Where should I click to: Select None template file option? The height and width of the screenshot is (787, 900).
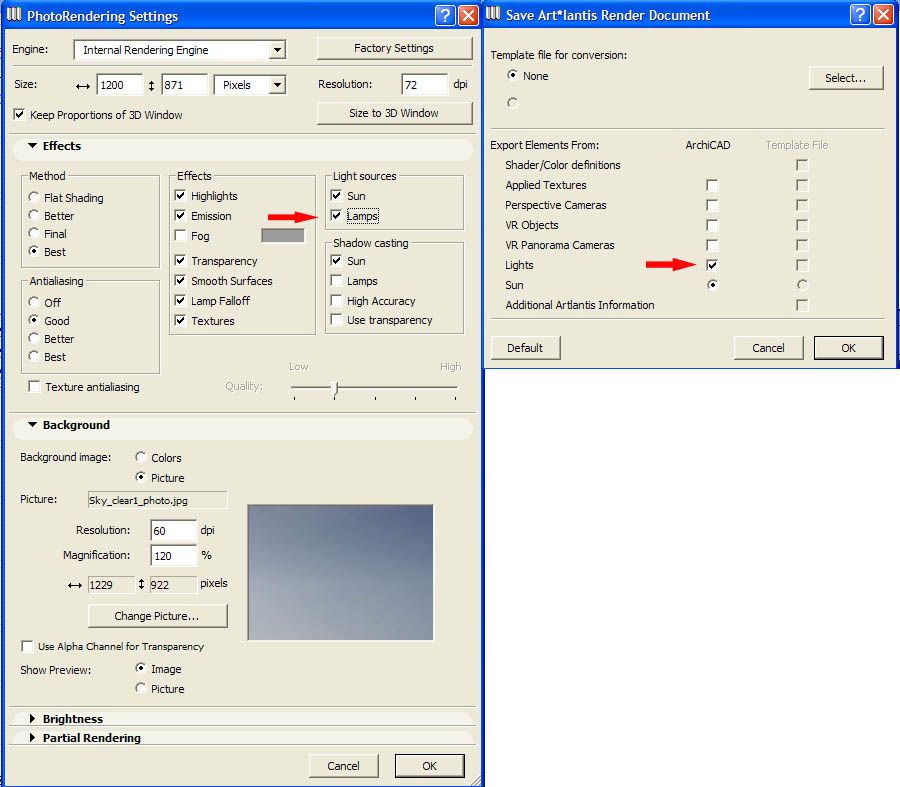(513, 75)
